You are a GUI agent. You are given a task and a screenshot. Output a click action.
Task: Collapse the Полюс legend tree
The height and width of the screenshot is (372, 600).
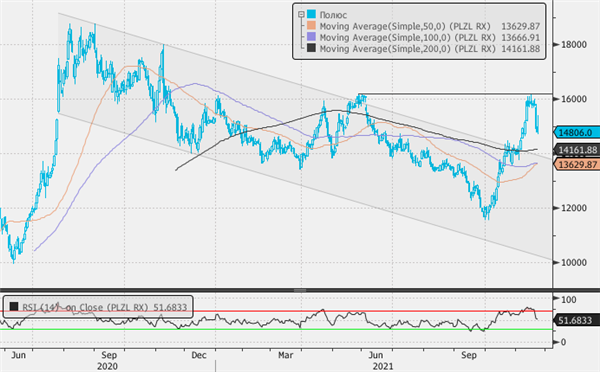[x=301, y=15]
